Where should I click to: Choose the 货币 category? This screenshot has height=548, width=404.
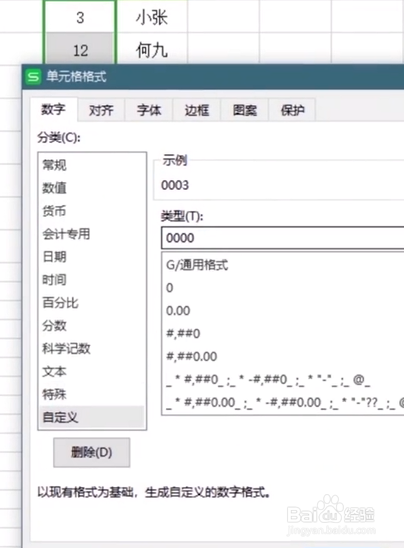pyautogui.click(x=92, y=211)
